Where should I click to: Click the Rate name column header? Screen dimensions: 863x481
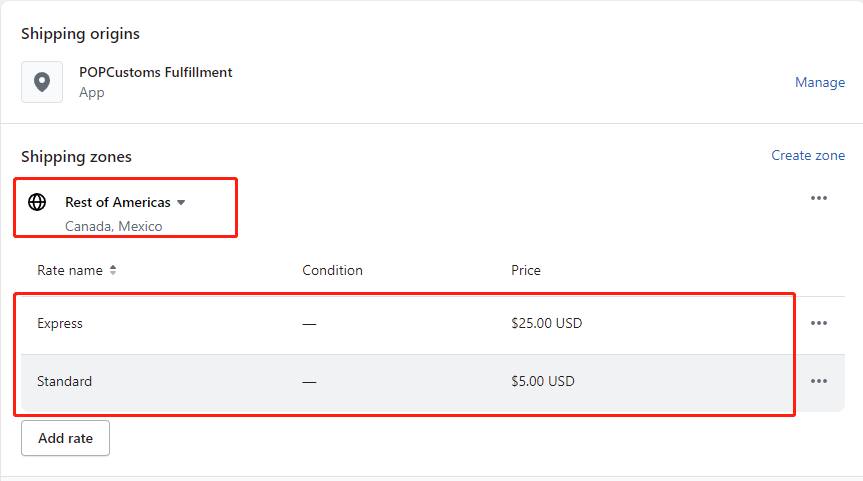click(x=70, y=270)
